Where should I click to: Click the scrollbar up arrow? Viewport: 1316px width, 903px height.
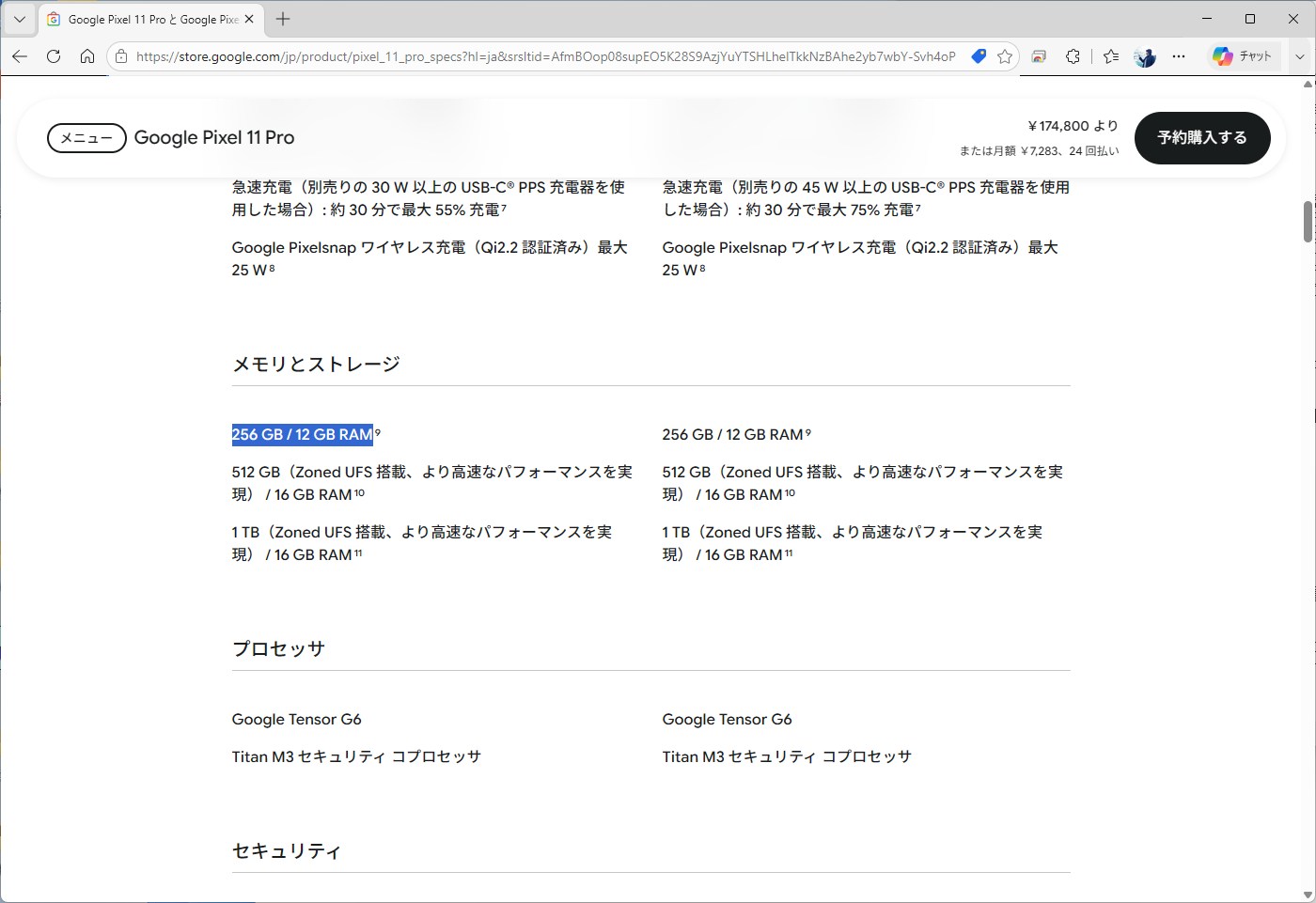click(x=1308, y=85)
